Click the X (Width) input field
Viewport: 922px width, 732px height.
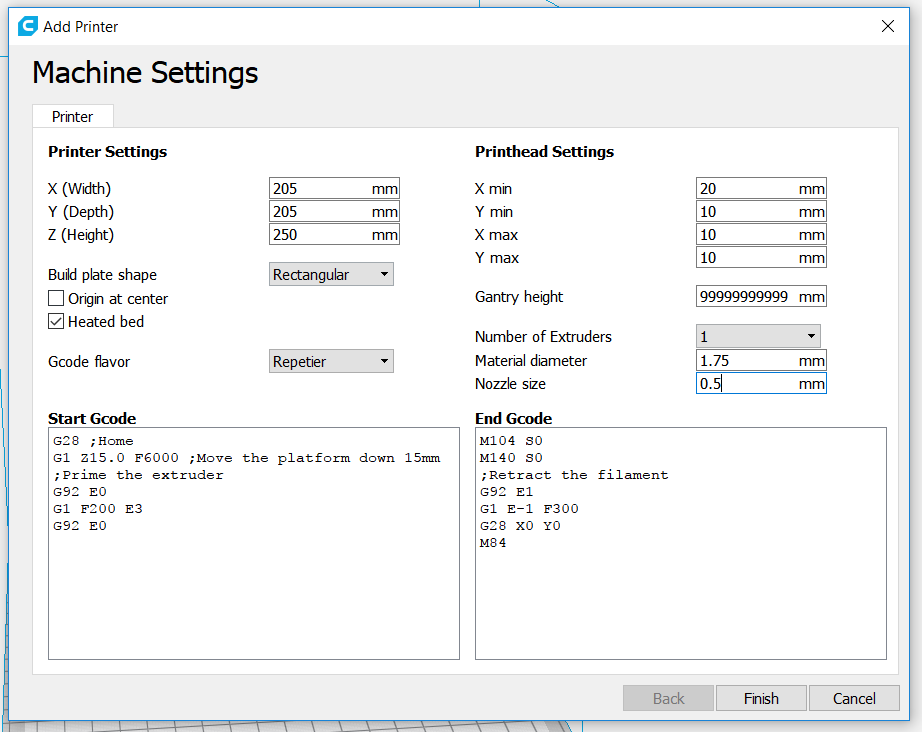coord(320,189)
